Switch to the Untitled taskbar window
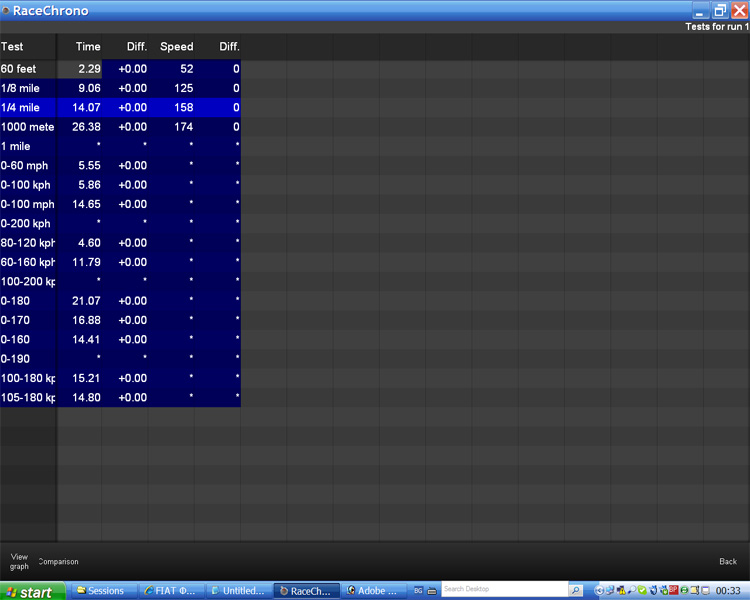 point(240,591)
